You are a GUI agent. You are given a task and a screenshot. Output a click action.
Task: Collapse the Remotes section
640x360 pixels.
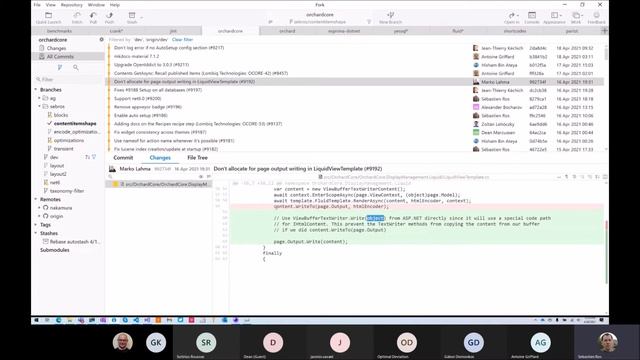pyautogui.click(x=36, y=199)
